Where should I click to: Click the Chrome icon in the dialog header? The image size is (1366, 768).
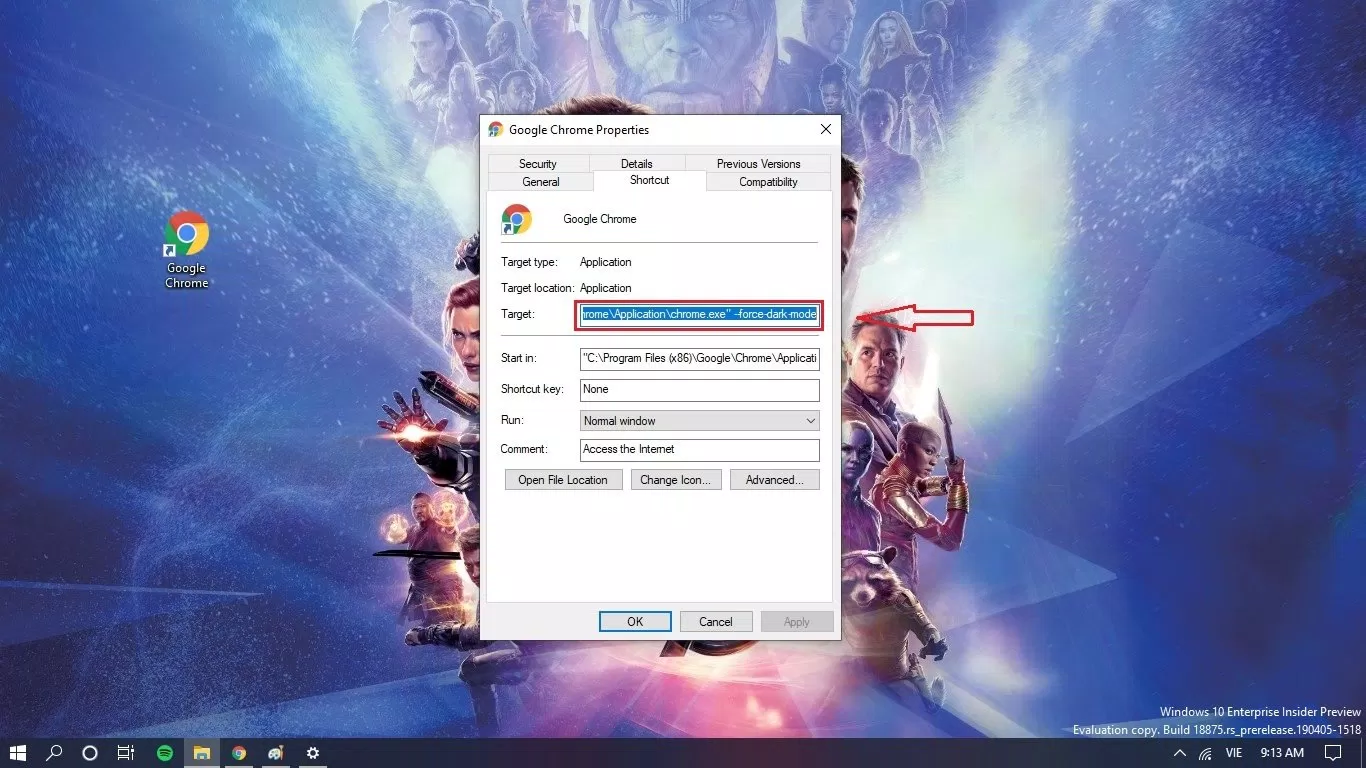click(x=517, y=219)
